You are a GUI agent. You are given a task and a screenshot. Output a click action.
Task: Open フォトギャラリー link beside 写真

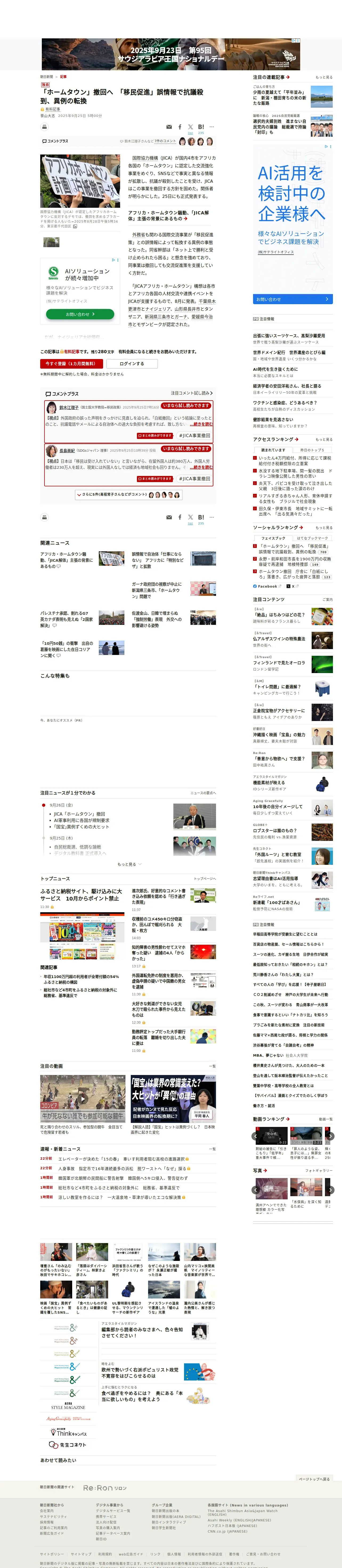[319, 1171]
